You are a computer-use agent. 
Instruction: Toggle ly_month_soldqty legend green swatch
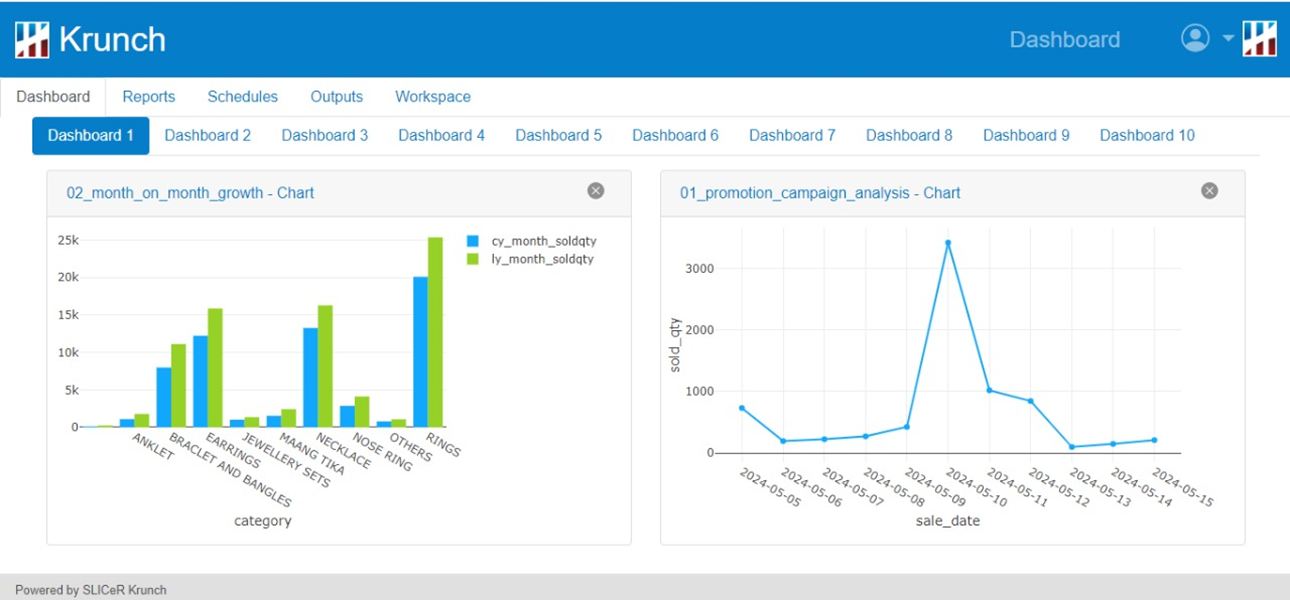point(473,259)
